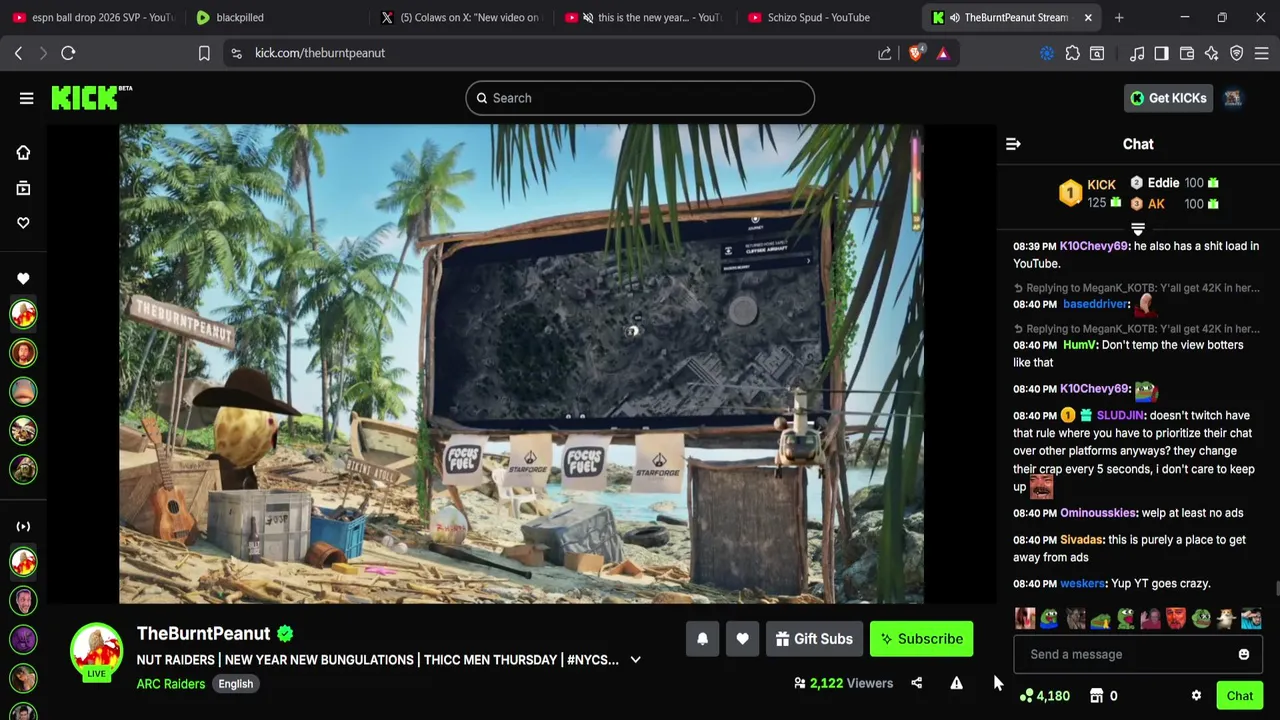Image resolution: width=1280 pixels, height=720 pixels.
Task: Open browser share page icon
Action: [885, 53]
